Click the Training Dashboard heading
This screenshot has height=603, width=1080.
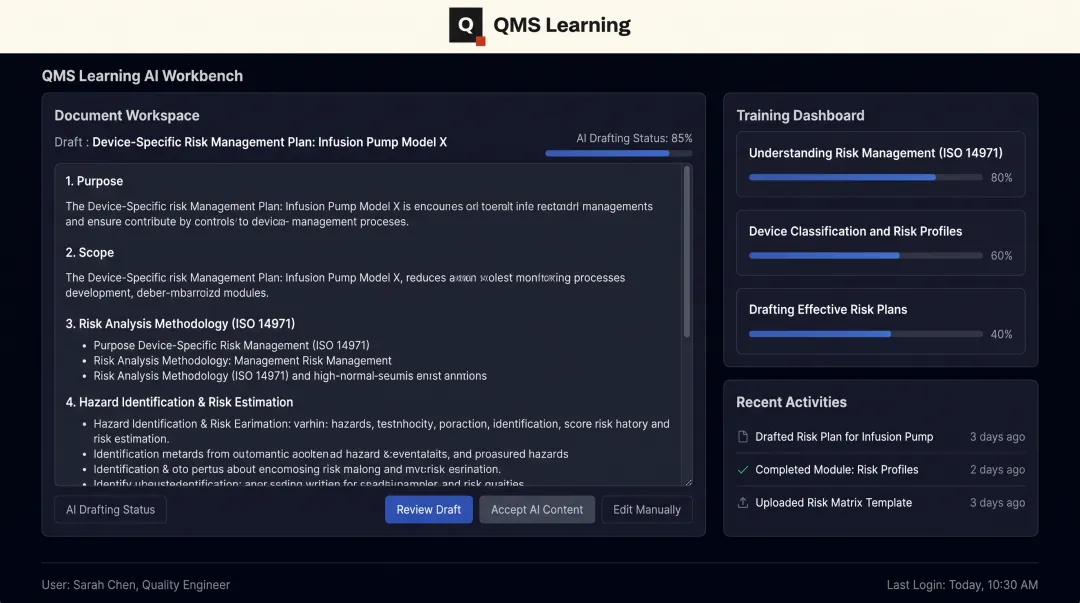(800, 116)
